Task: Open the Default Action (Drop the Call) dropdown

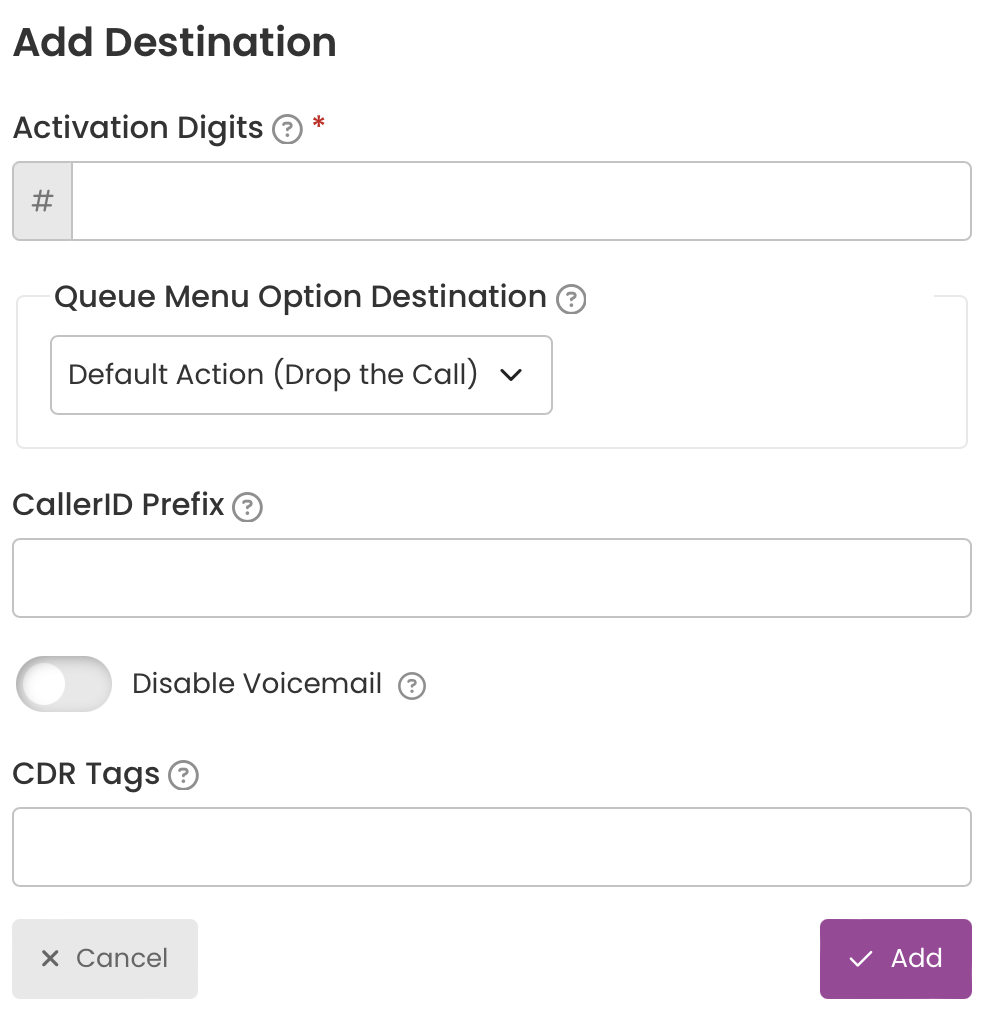Action: [x=301, y=375]
